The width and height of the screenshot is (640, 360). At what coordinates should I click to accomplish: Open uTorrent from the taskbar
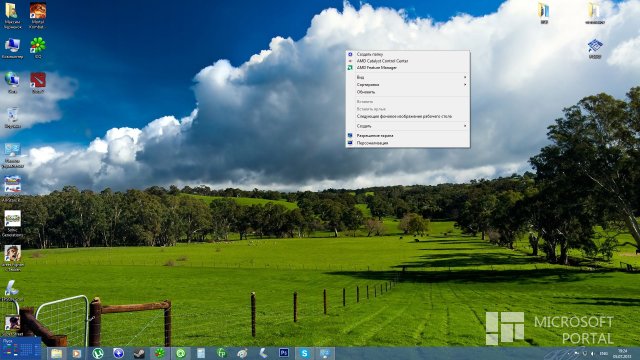point(98,353)
